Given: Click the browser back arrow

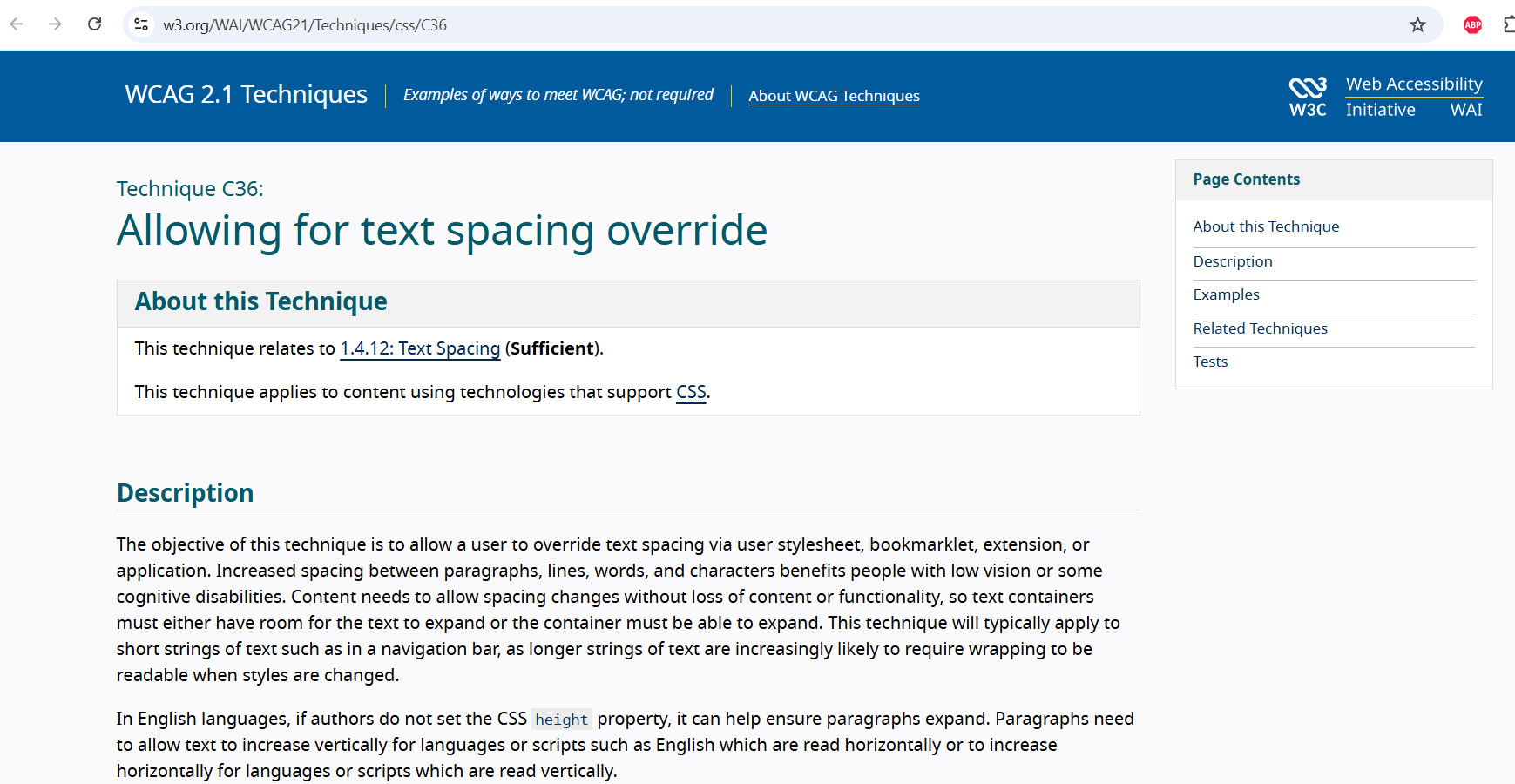Looking at the screenshot, I should click(17, 24).
